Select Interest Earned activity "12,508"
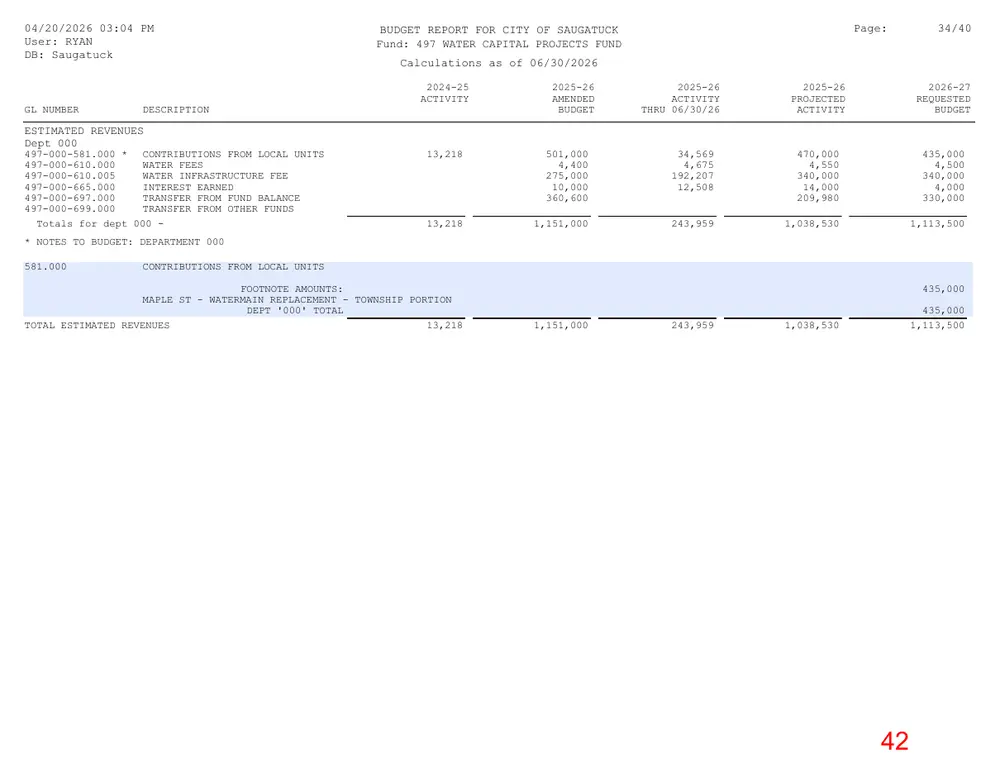Viewport: 1000px width, 773px height. [696, 188]
